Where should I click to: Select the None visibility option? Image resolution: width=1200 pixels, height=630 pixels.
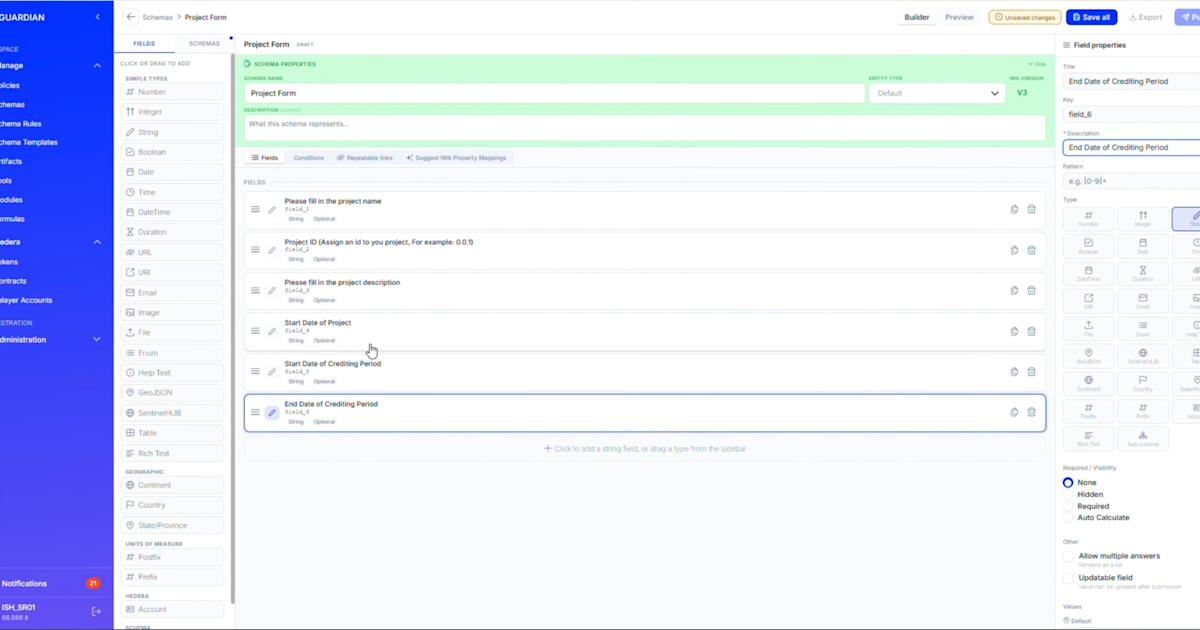1068,482
